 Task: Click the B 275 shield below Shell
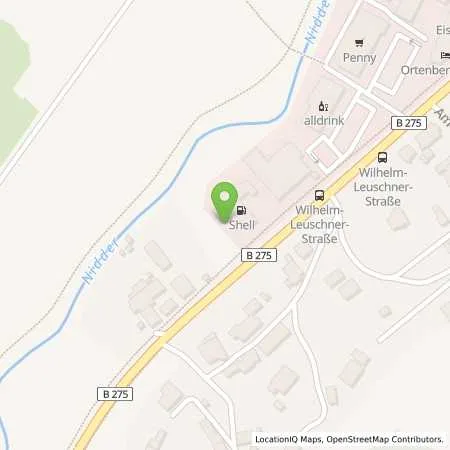(x=259, y=255)
